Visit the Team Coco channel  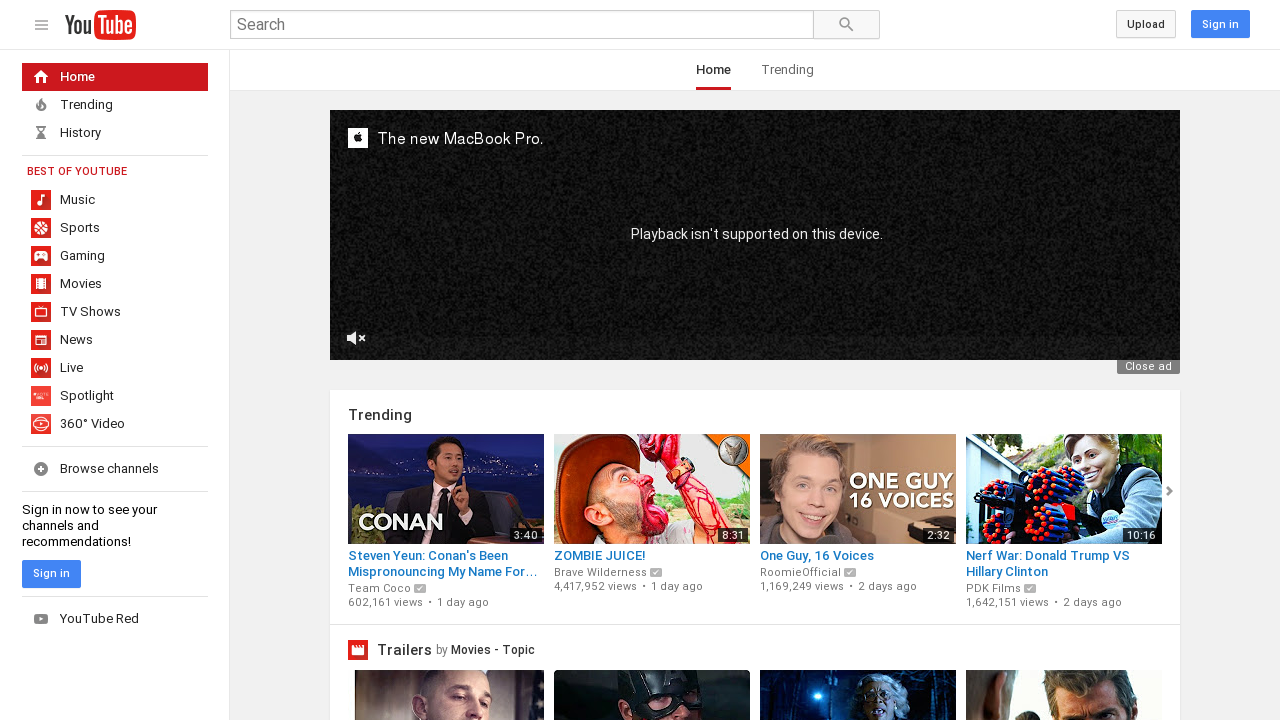[x=379, y=588]
